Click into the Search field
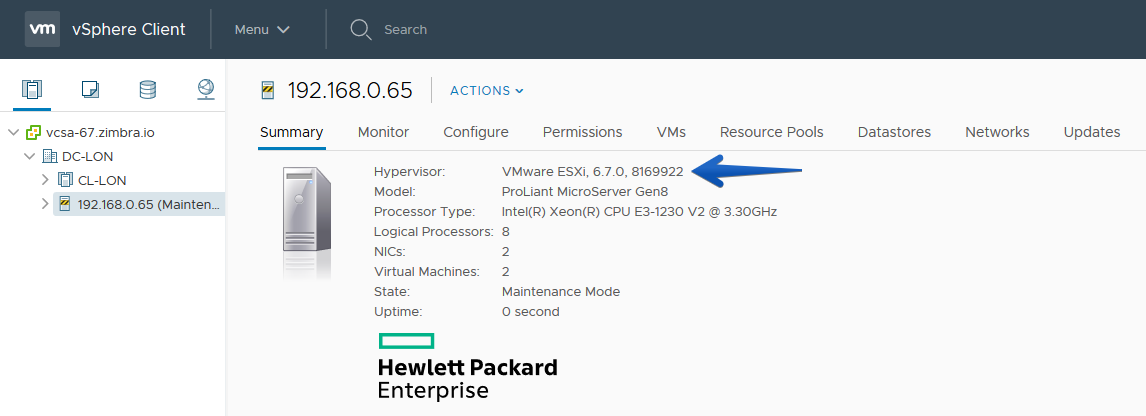The height and width of the screenshot is (416, 1146). pos(406,30)
